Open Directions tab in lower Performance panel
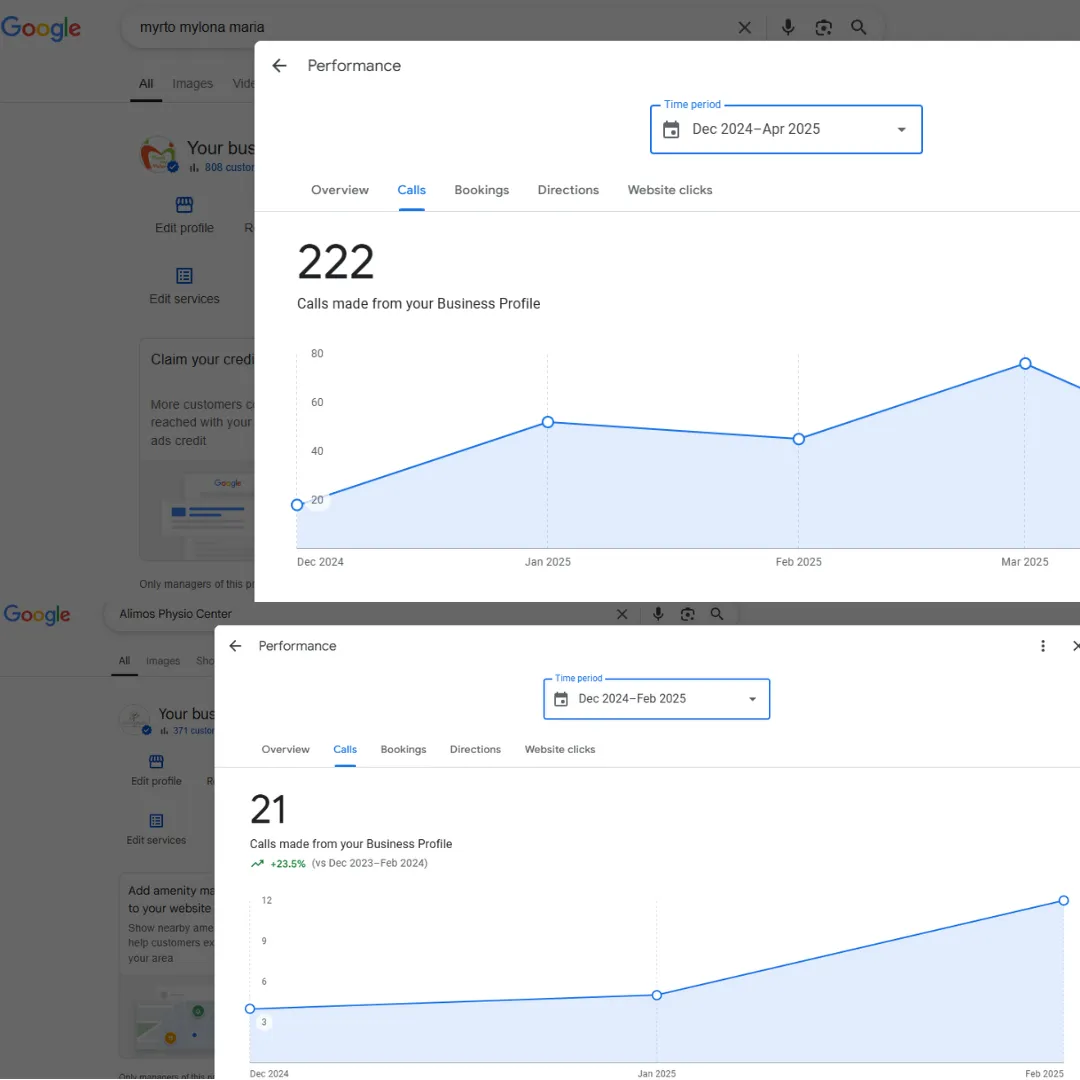1080x1080 pixels. [475, 749]
